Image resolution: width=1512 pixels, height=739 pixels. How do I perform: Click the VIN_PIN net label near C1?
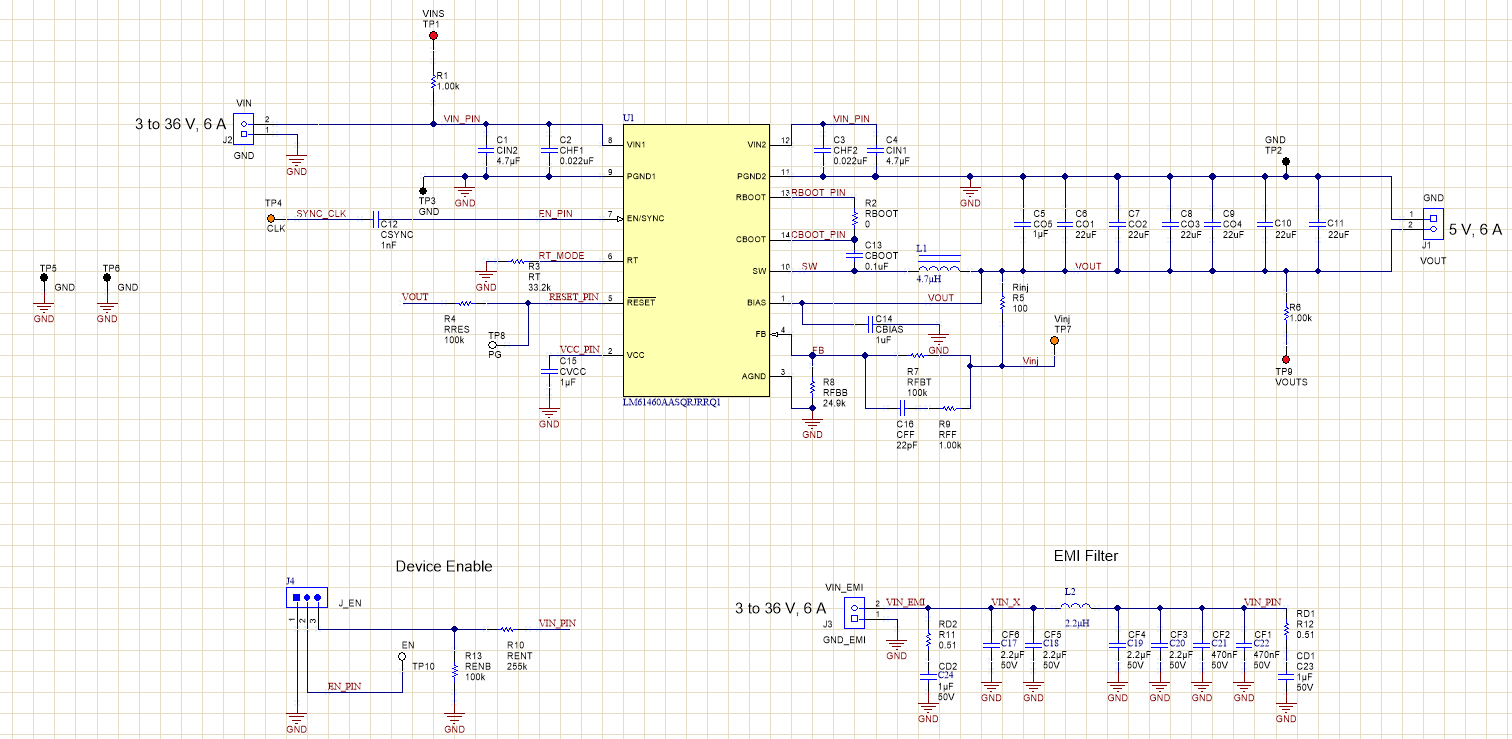point(461,118)
